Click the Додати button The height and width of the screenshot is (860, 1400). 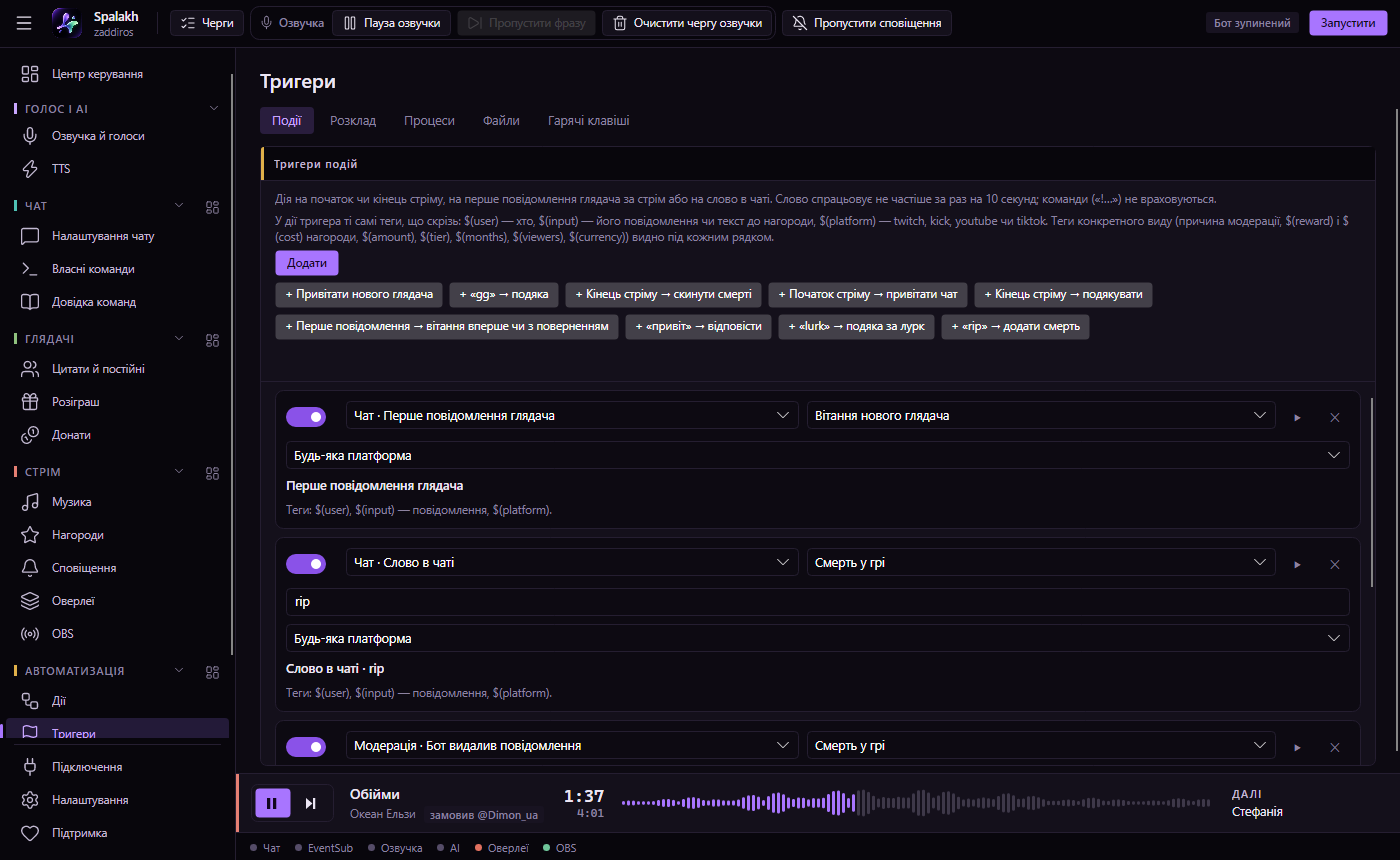(x=307, y=263)
